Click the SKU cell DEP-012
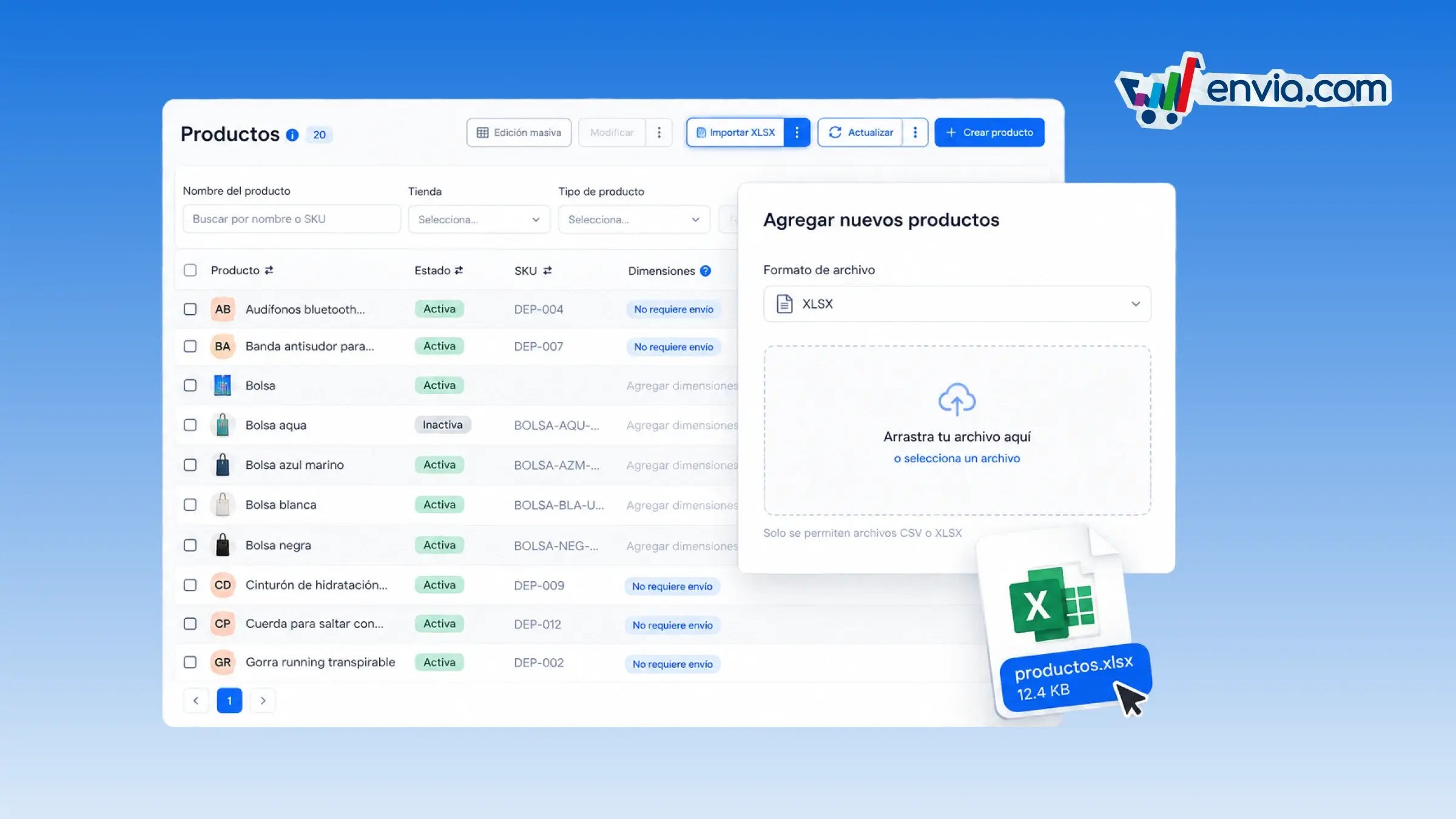Viewport: 1456px width, 819px height. 538,624
